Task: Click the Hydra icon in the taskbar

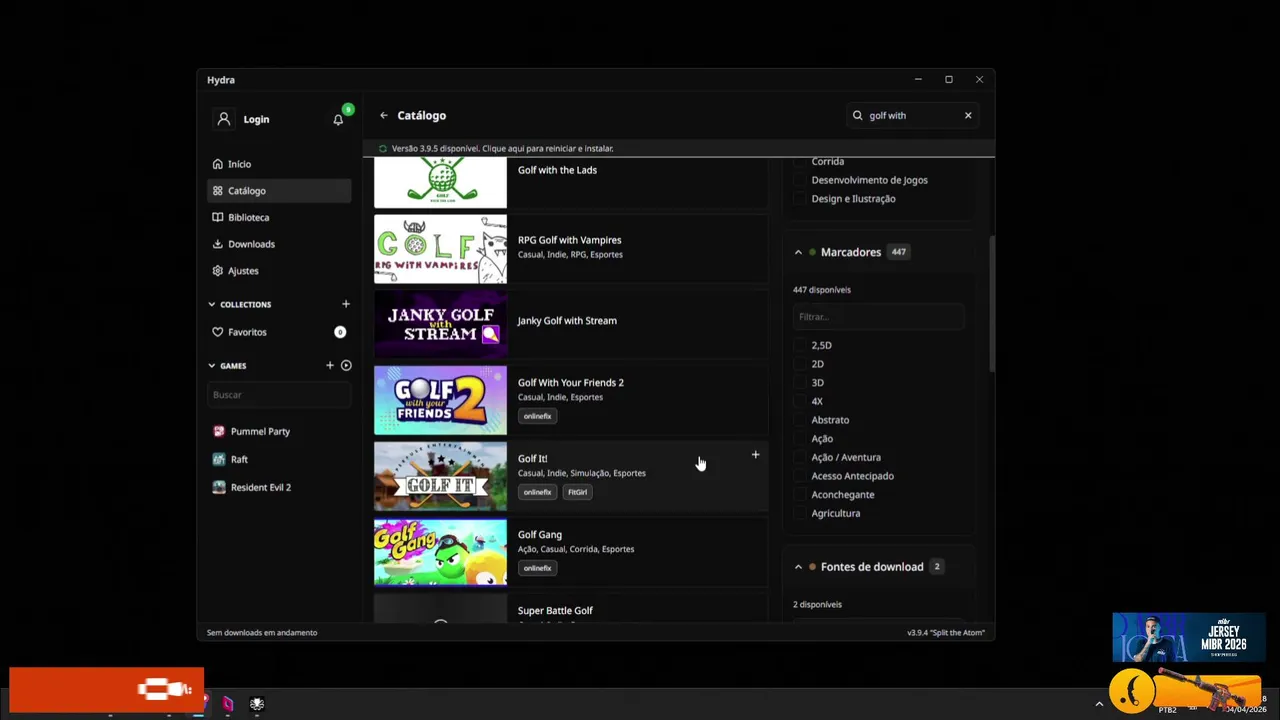Action: click(x=257, y=704)
